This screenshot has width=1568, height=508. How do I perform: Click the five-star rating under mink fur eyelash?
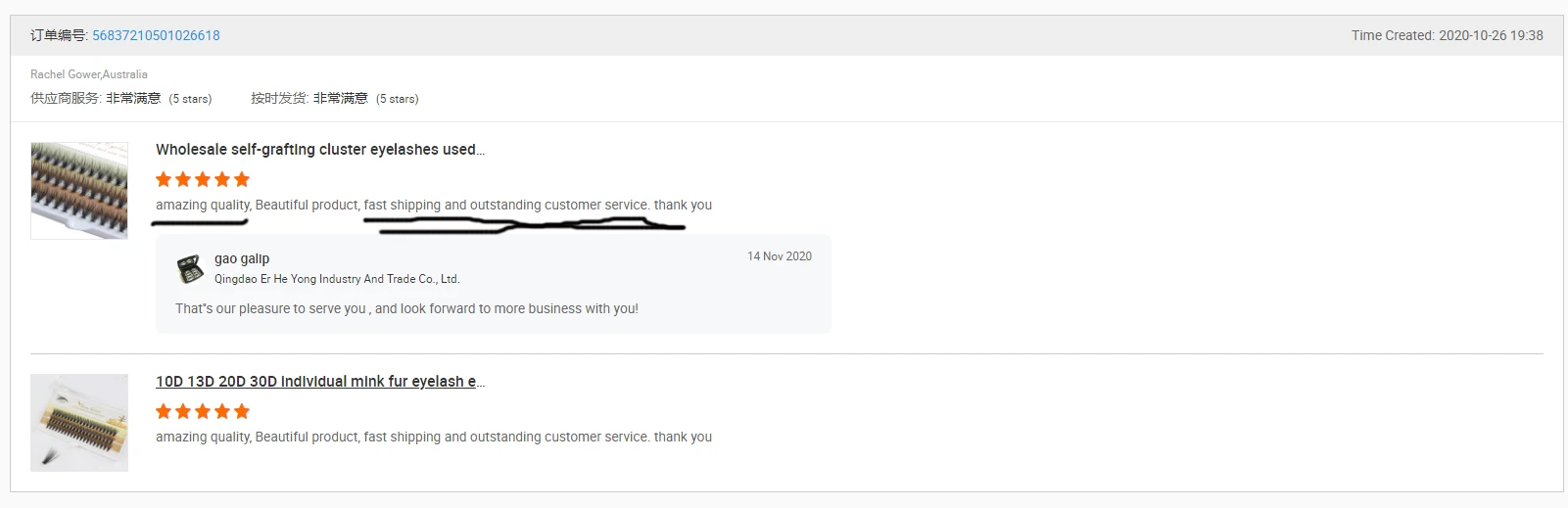pyautogui.click(x=203, y=411)
